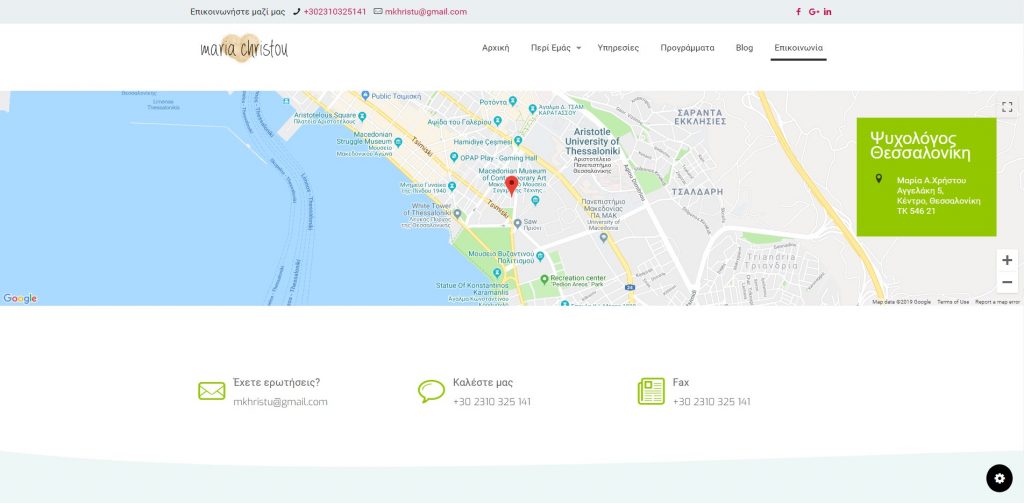The image size is (1024, 503).
Task: Click the Aristotelous Square map marker
Action: (x=362, y=116)
